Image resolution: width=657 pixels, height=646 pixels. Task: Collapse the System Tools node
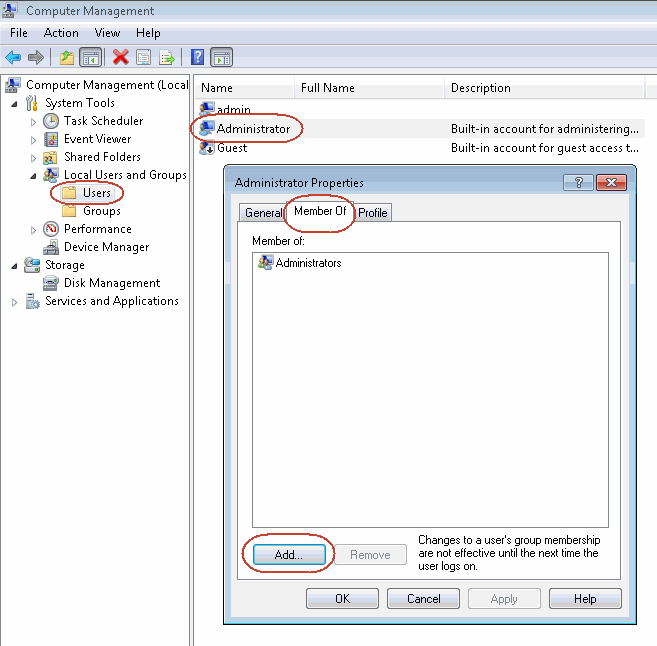pos(14,104)
